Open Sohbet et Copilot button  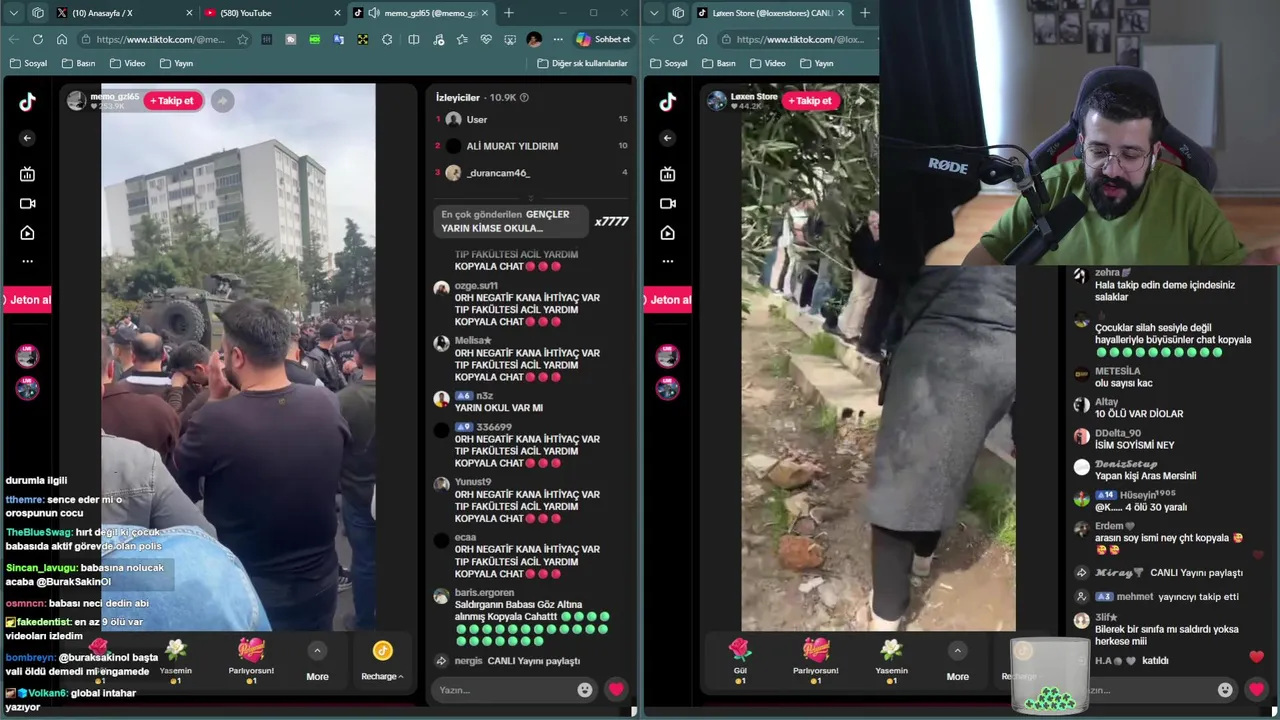coord(603,39)
